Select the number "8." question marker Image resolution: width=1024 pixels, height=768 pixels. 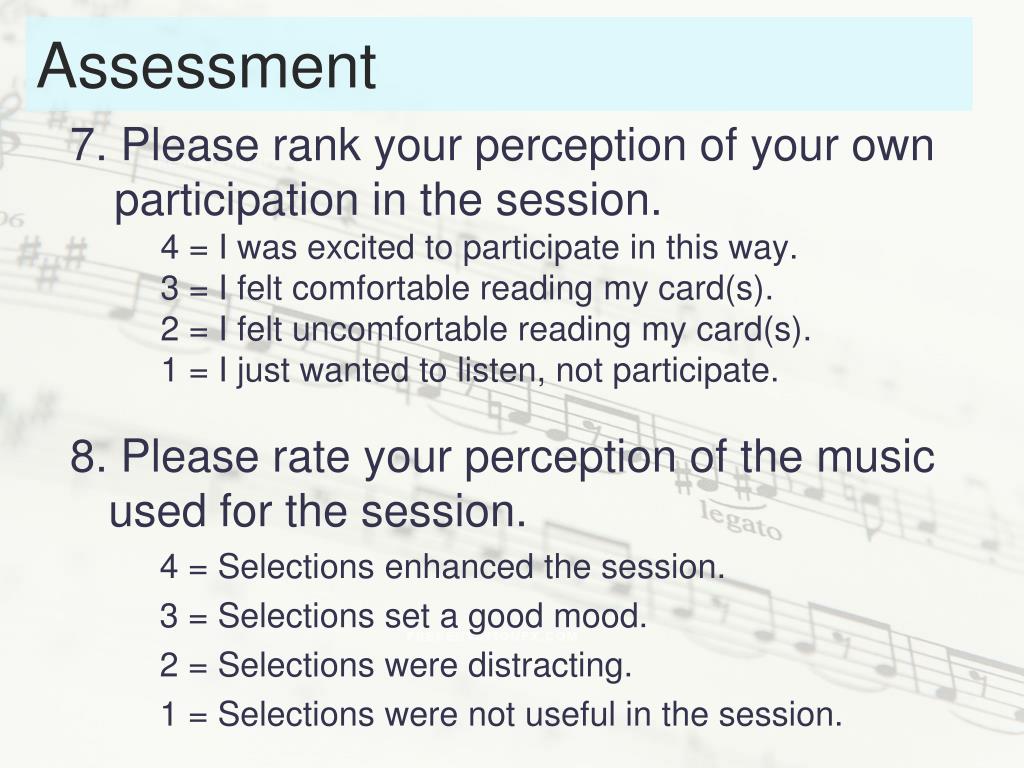(89, 457)
